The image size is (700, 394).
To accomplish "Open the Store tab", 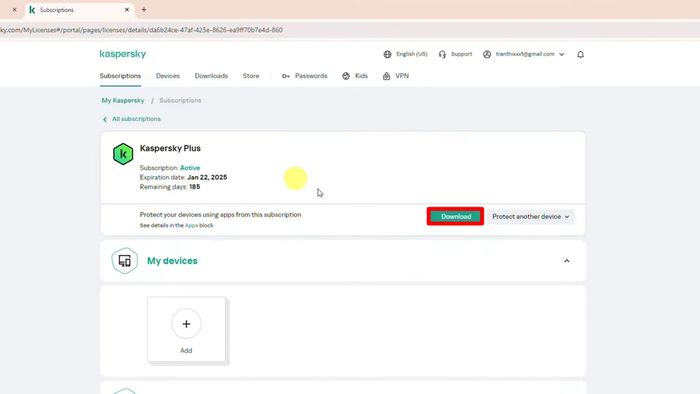I will click(251, 76).
